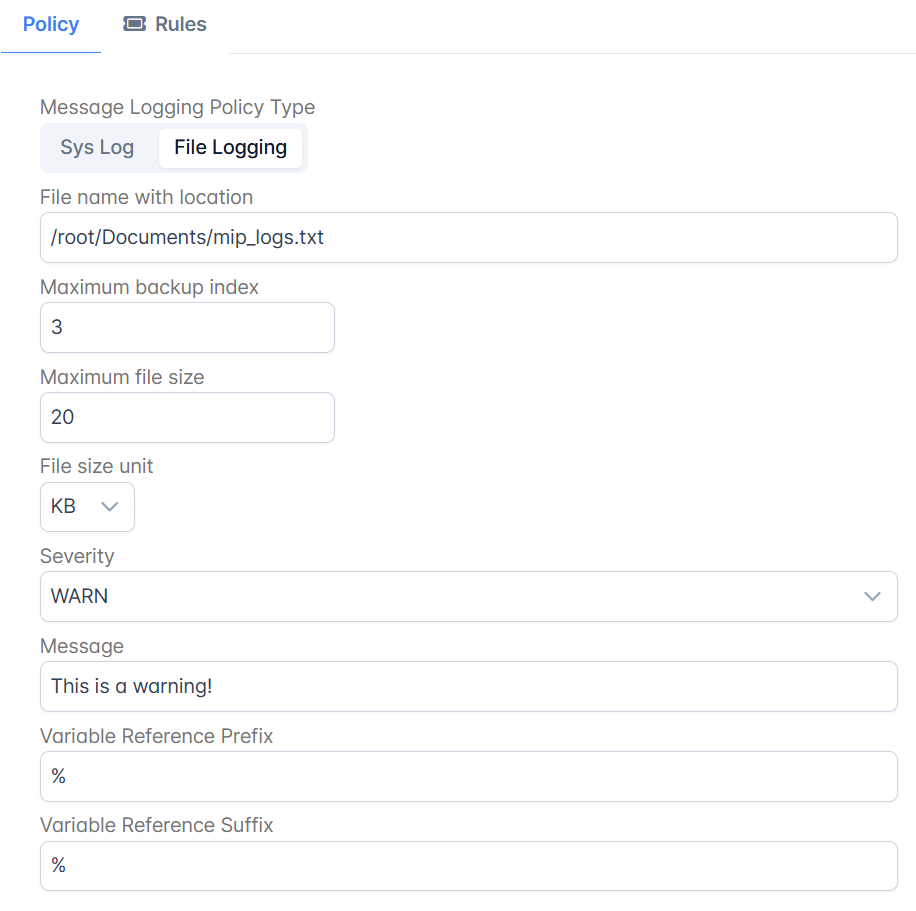The width and height of the screenshot is (916, 911).
Task: Click the File size unit label
Action: click(x=96, y=466)
